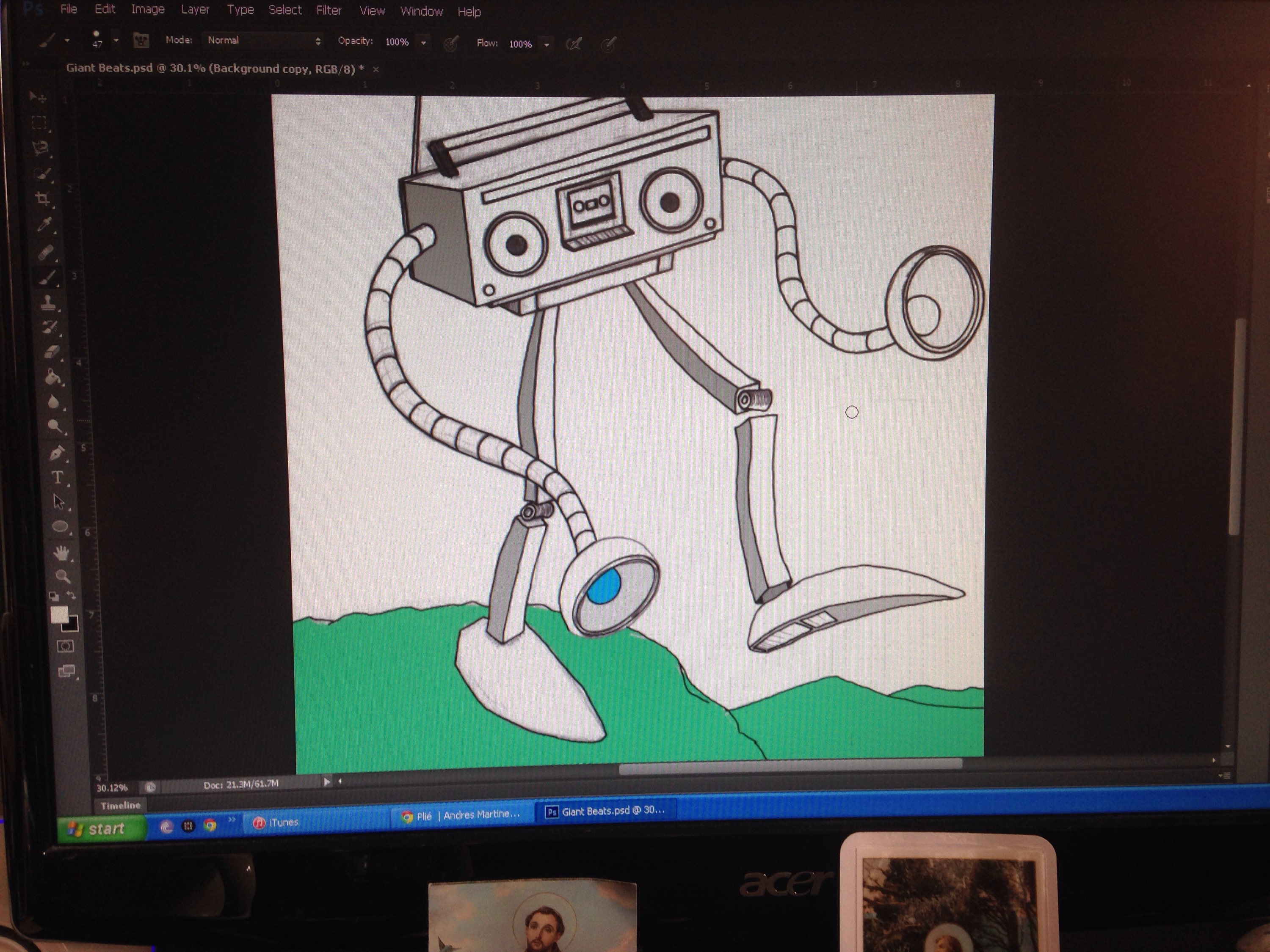Pick the Clone Stamp tool
This screenshot has width=1270, height=952.
[48, 303]
